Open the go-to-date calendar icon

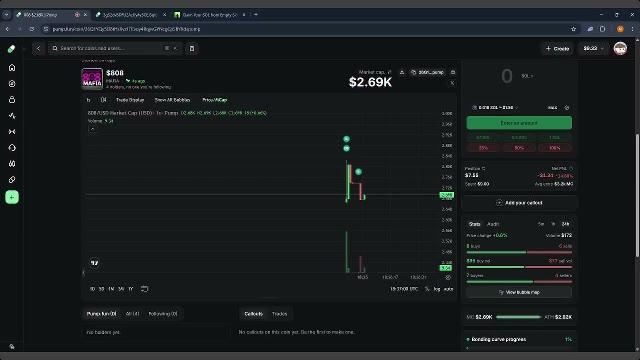click(144, 289)
